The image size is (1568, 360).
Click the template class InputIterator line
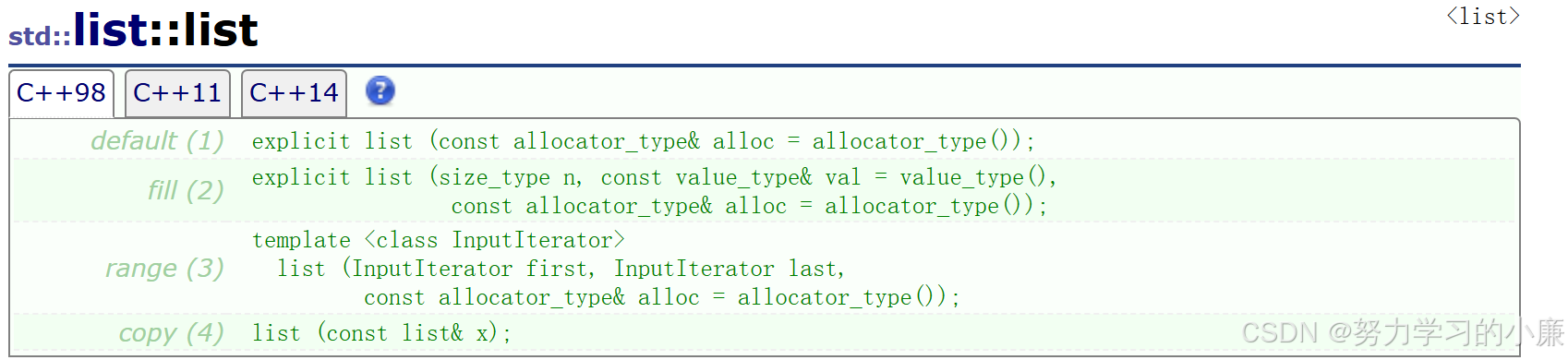tap(439, 240)
